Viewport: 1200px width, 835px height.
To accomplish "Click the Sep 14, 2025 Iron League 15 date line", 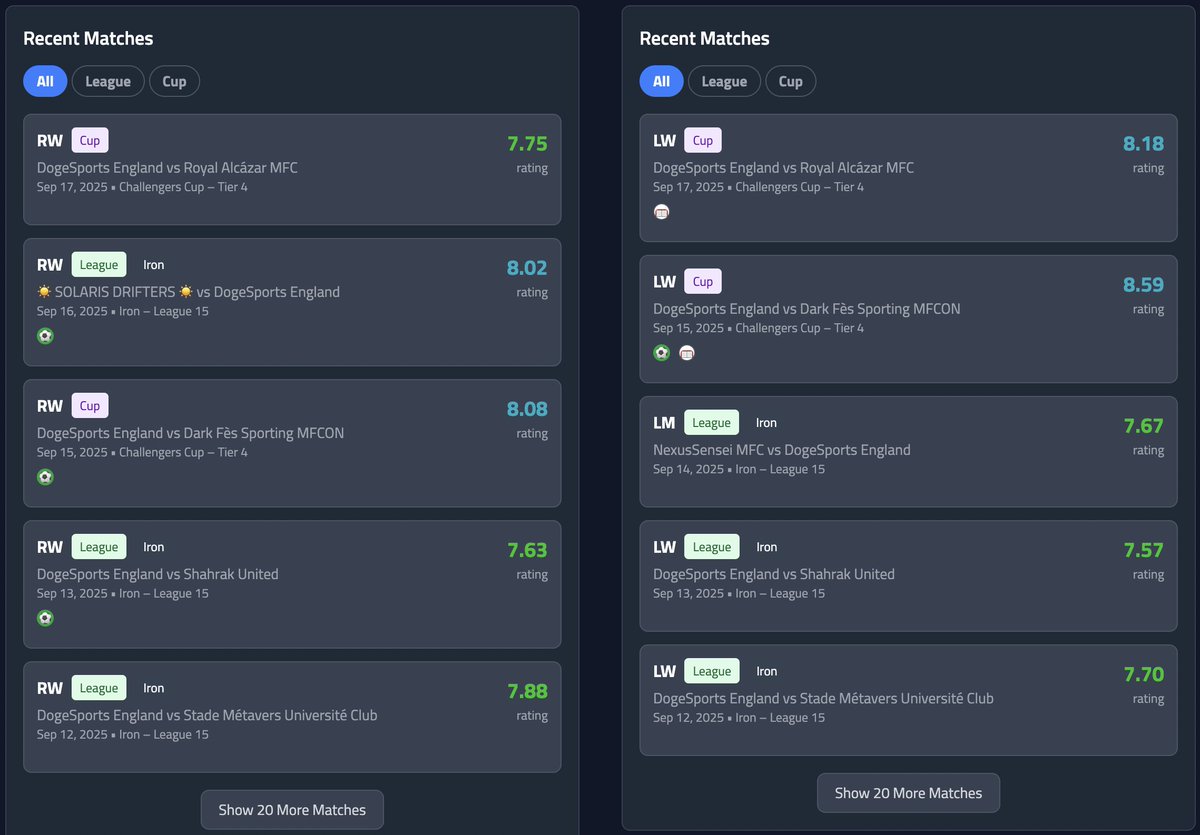I will tap(739, 469).
